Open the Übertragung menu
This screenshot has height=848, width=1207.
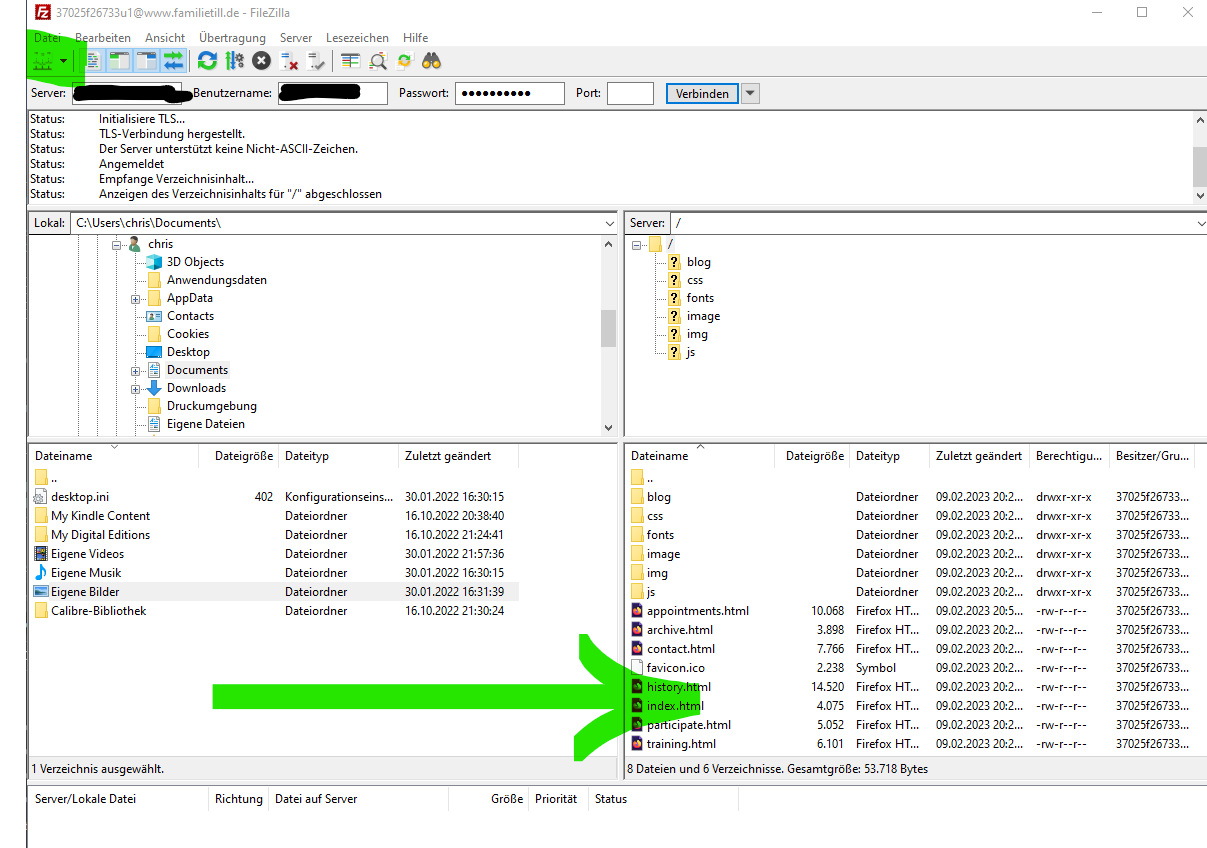pyautogui.click(x=232, y=38)
